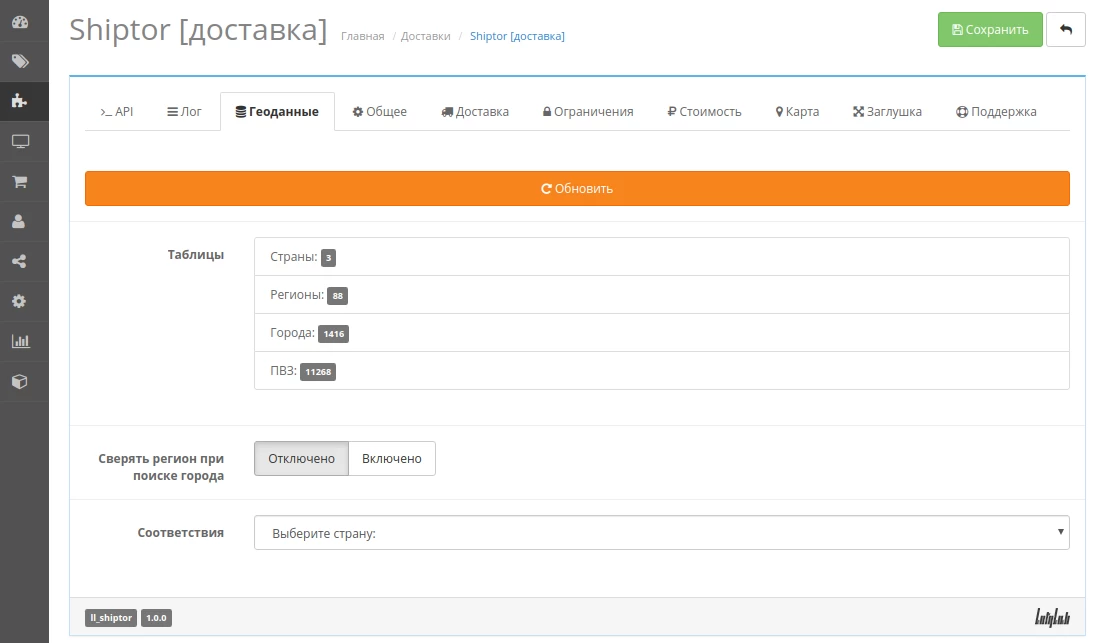
Task: Click the ПВЗ count badge 11268
Action: pos(318,372)
